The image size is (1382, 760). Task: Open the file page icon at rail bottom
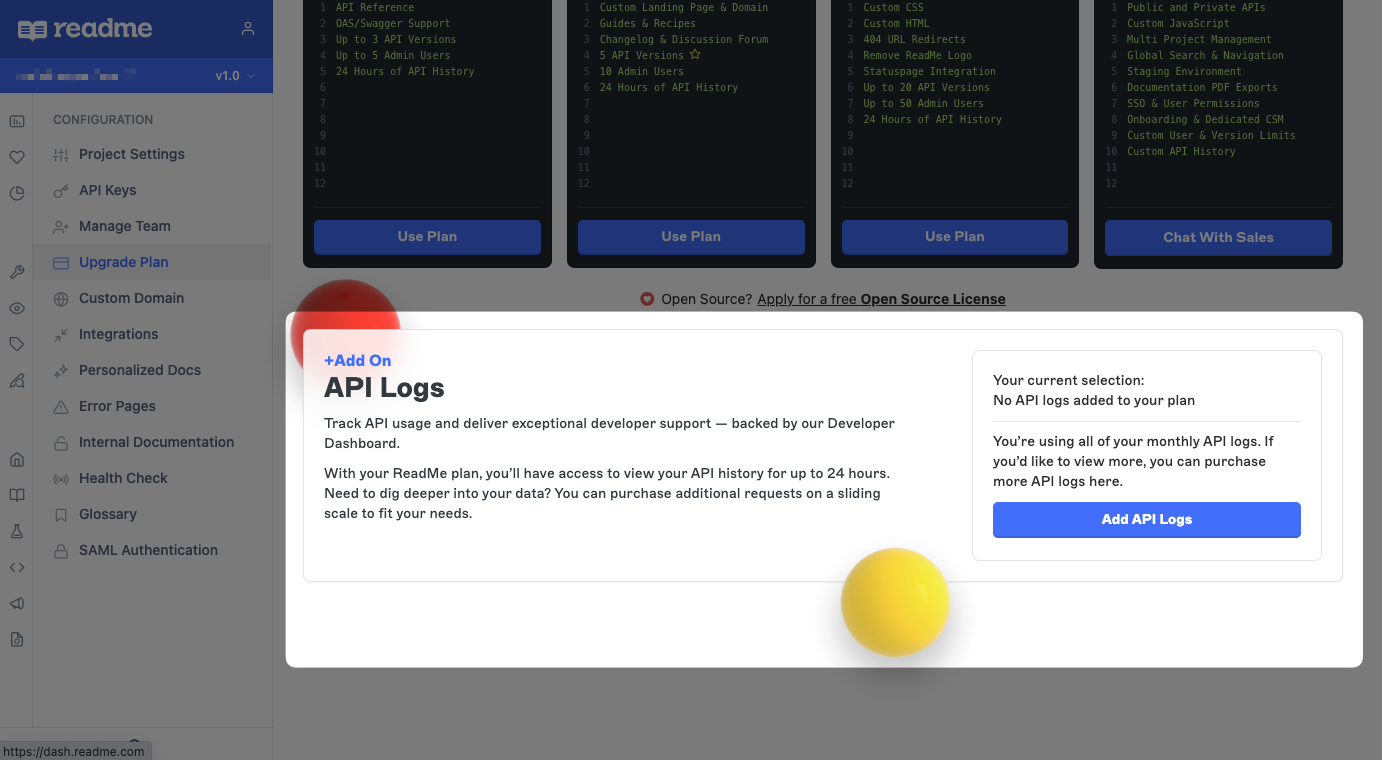pos(16,639)
